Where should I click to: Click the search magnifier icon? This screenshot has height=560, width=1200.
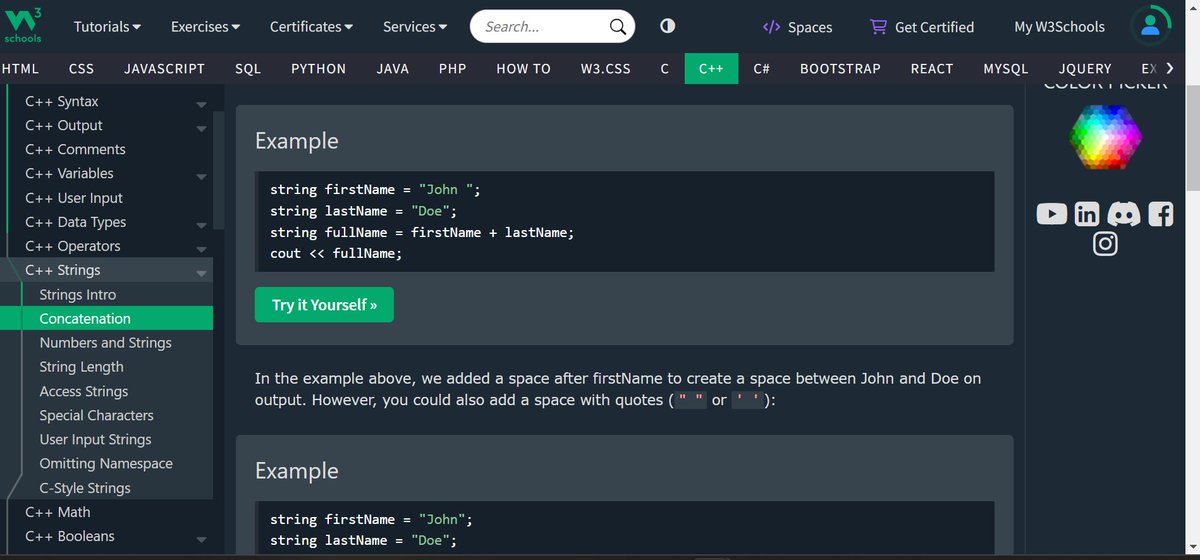(618, 27)
